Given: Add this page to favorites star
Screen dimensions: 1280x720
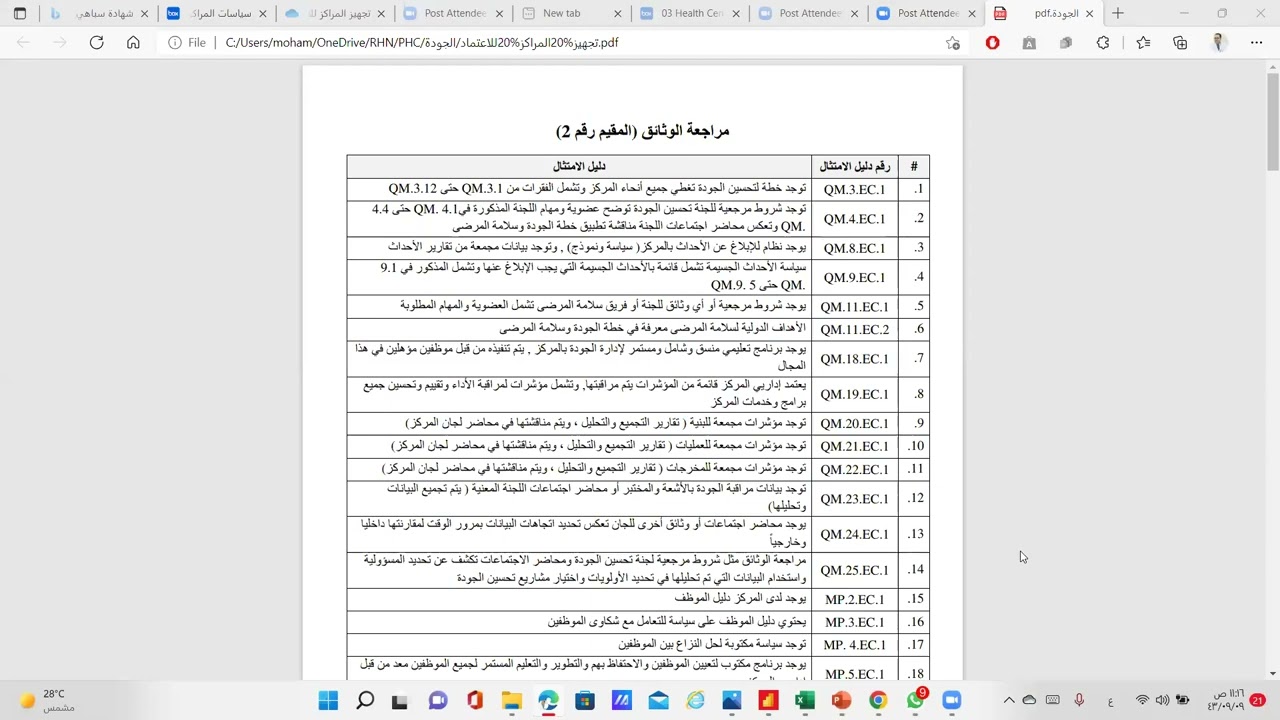Looking at the screenshot, I should pyautogui.click(x=953, y=43).
